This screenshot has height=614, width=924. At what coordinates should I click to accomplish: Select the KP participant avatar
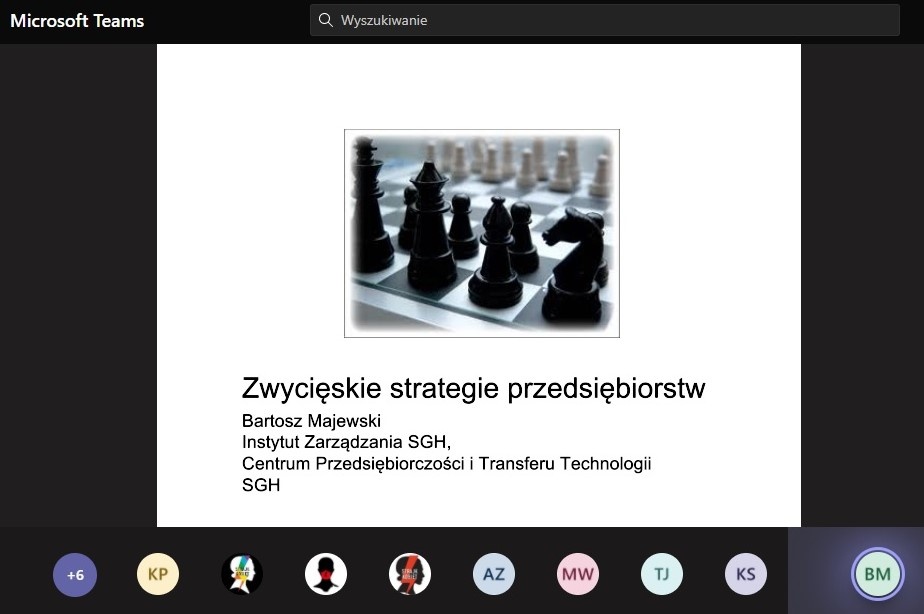(158, 574)
